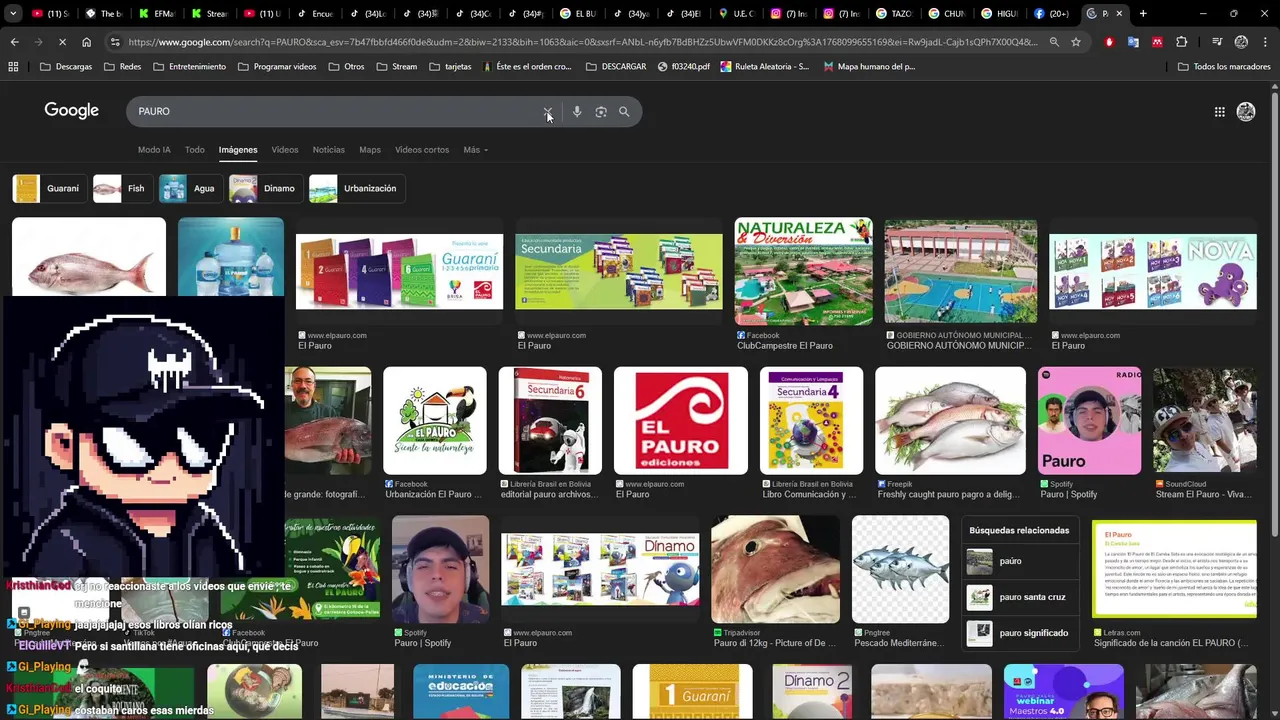Filter images by Urbanización chip
The height and width of the screenshot is (720, 1280).
(x=355, y=188)
